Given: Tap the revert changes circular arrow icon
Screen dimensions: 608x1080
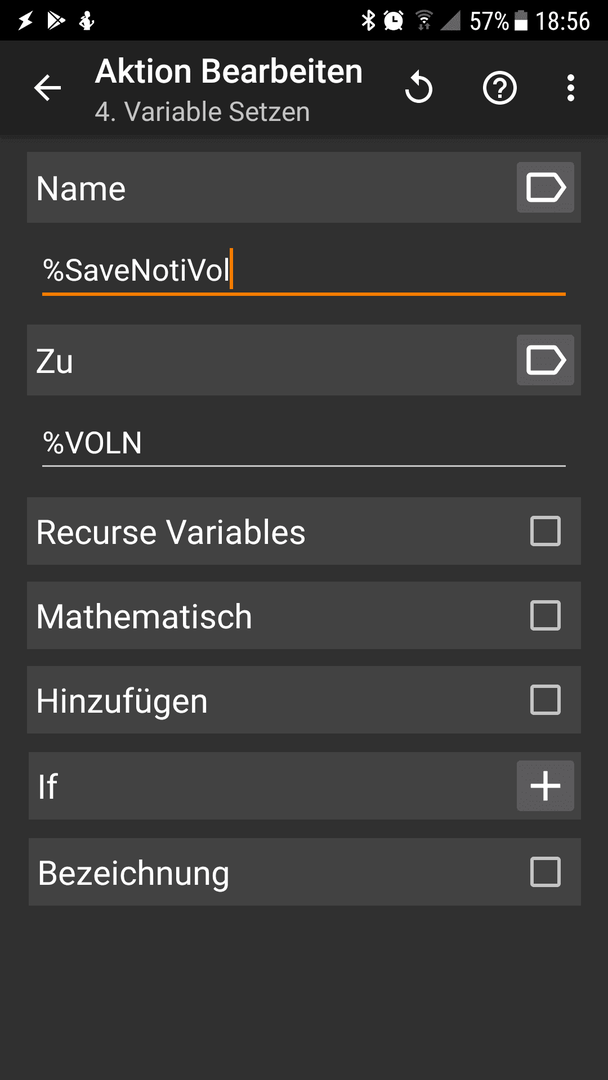Looking at the screenshot, I should click(419, 88).
